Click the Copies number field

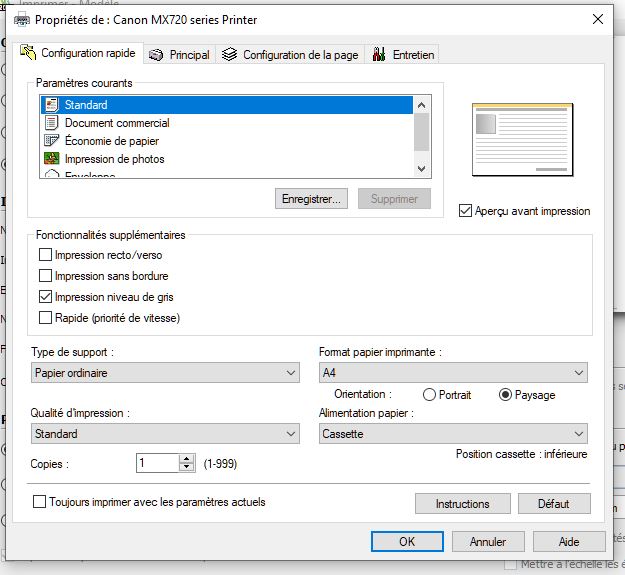157,463
